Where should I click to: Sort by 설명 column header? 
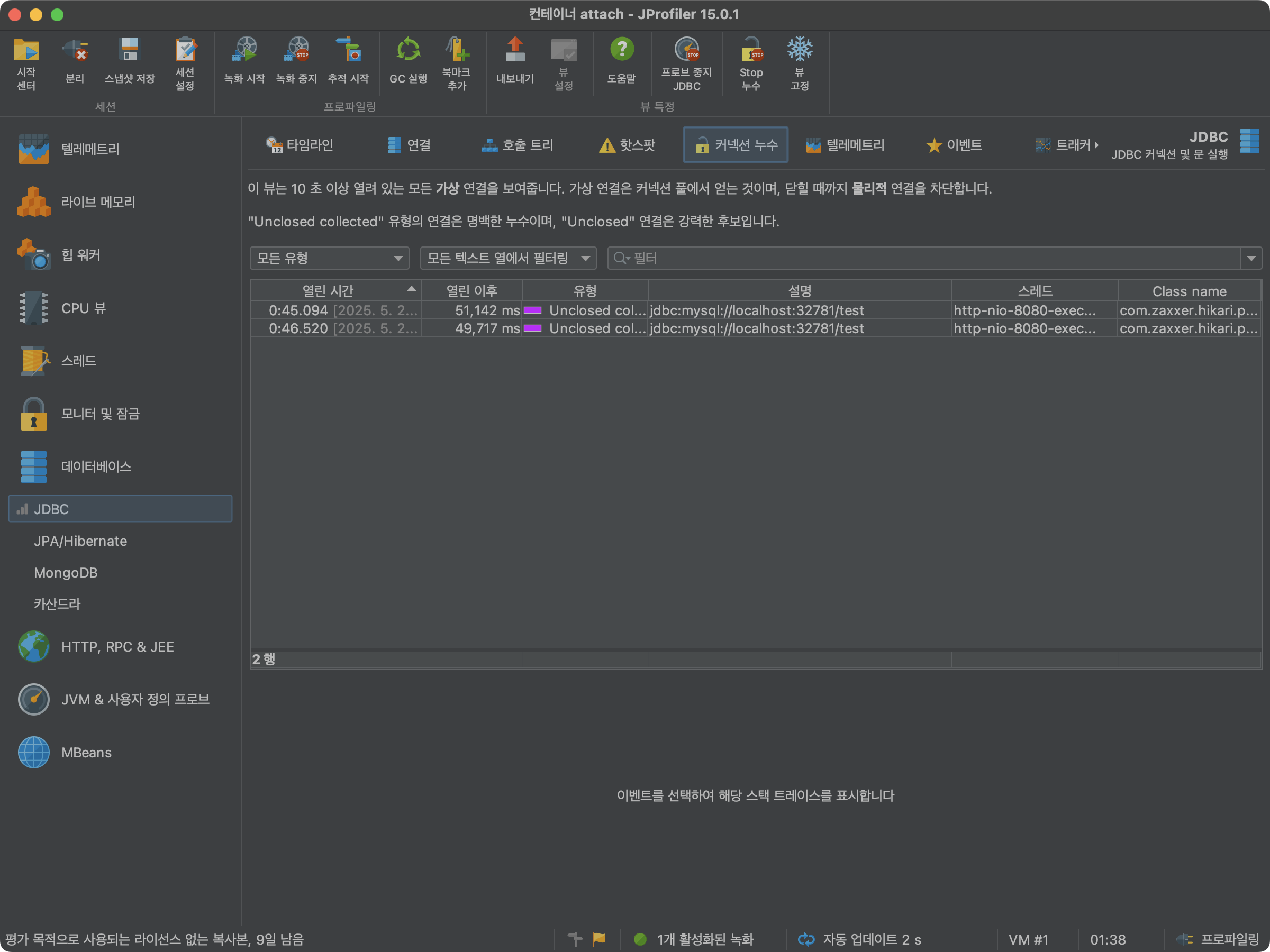800,291
